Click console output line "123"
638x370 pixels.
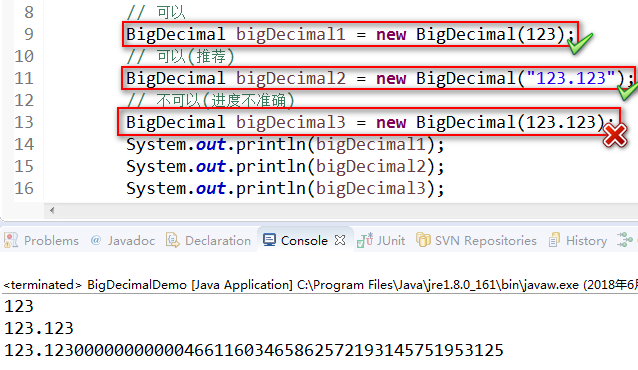click(x=19, y=306)
